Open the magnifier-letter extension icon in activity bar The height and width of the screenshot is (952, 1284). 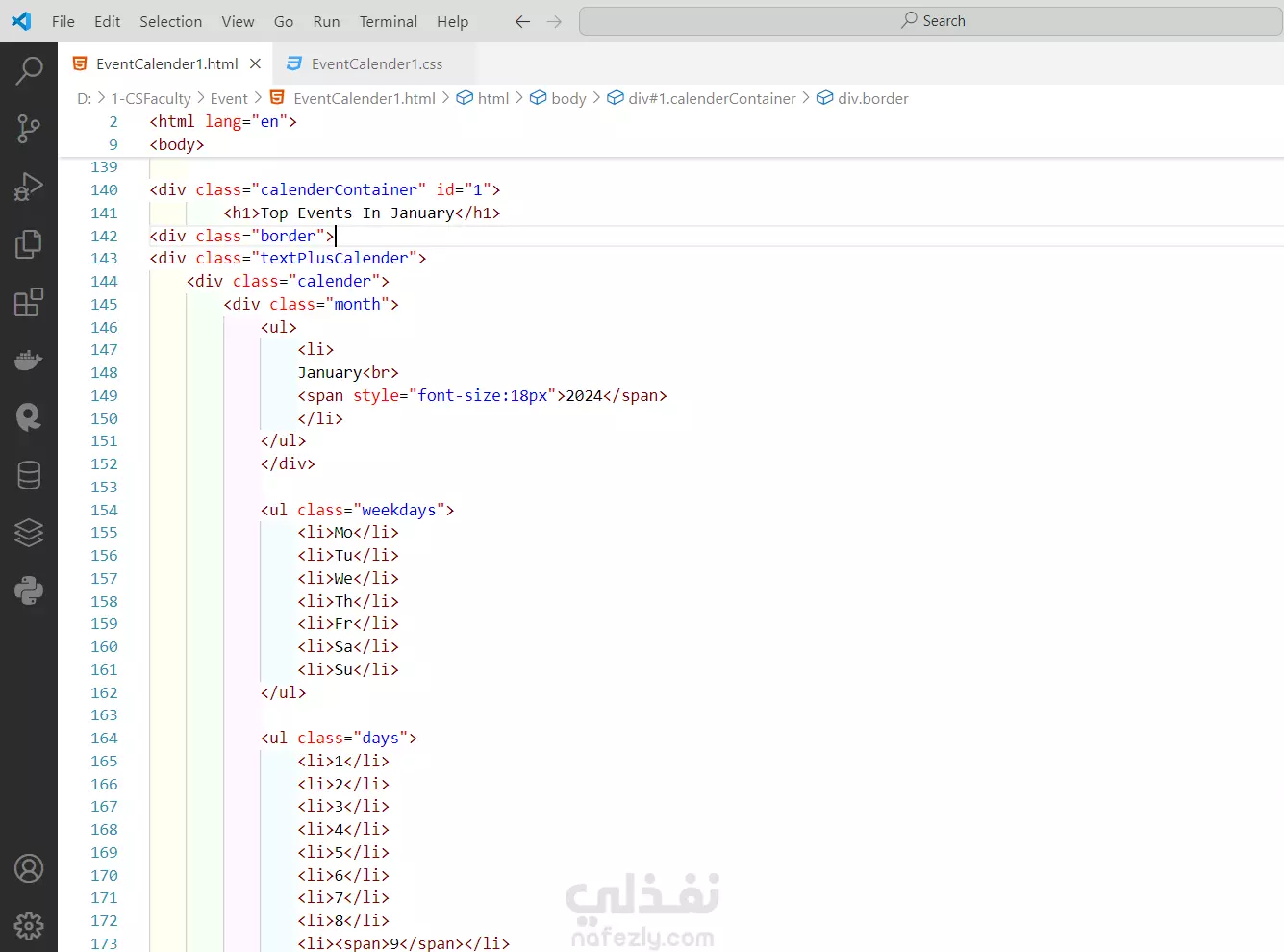[29, 417]
